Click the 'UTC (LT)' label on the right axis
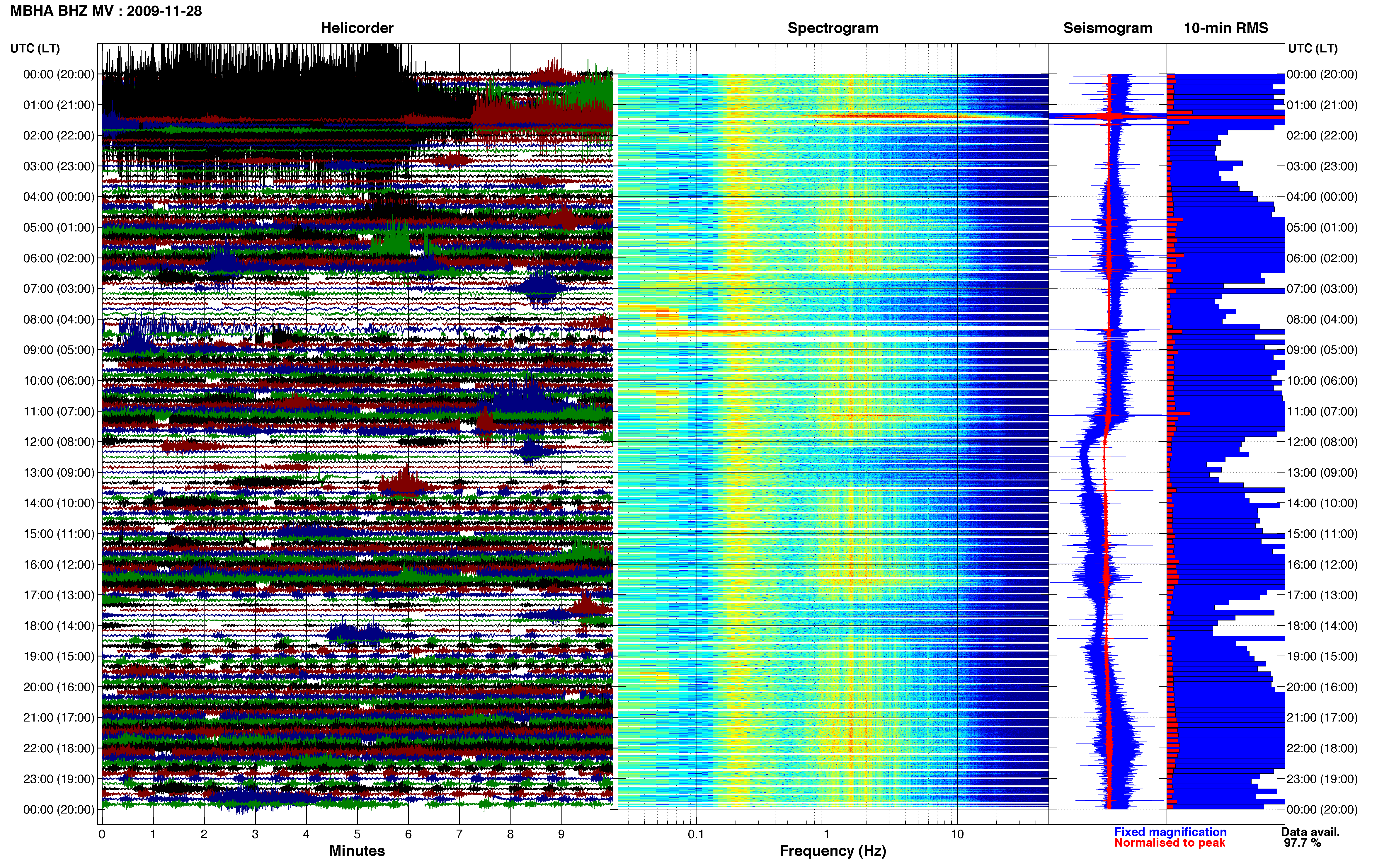The height and width of the screenshot is (868, 1389). [x=1313, y=48]
